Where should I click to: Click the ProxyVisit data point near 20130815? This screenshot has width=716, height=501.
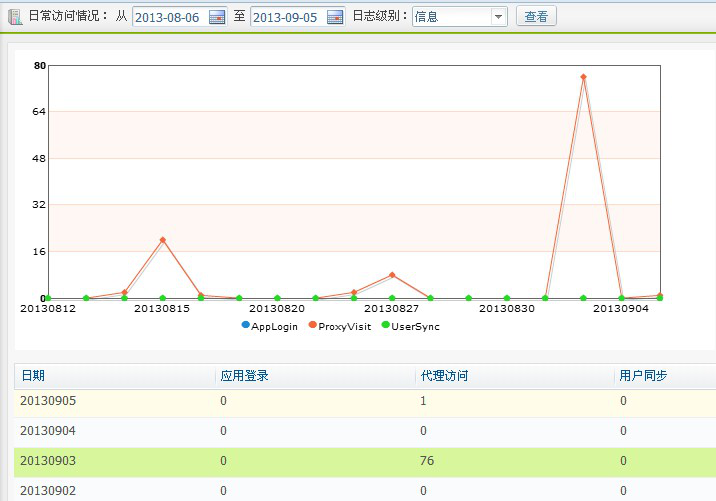pos(162,240)
